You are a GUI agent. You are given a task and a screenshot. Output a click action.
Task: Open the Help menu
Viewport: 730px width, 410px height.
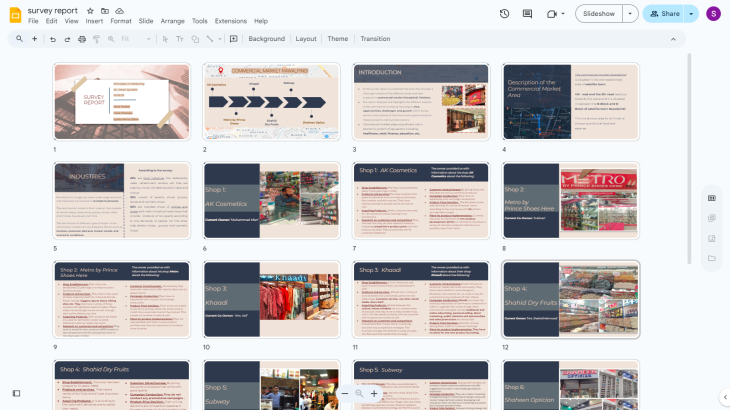(x=261, y=21)
